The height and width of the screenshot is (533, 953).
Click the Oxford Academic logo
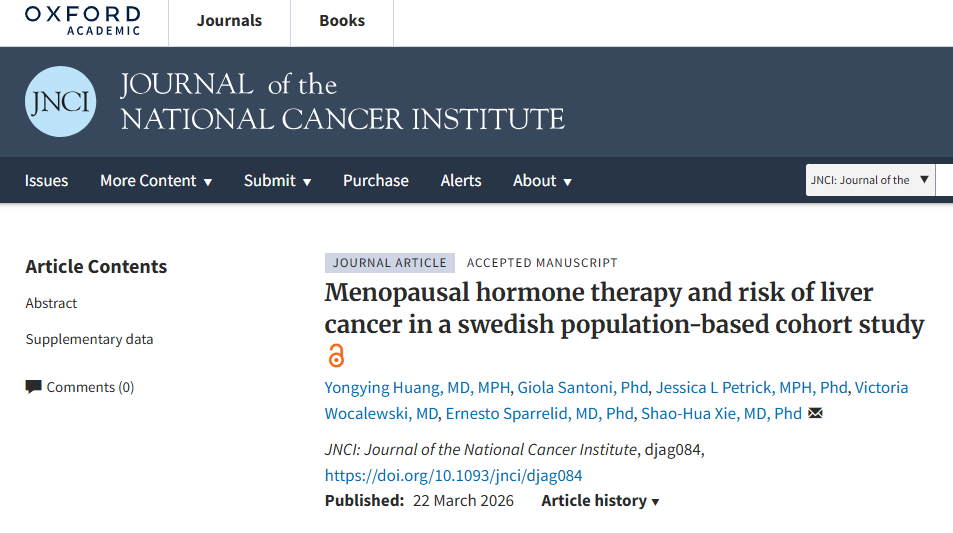[82, 20]
